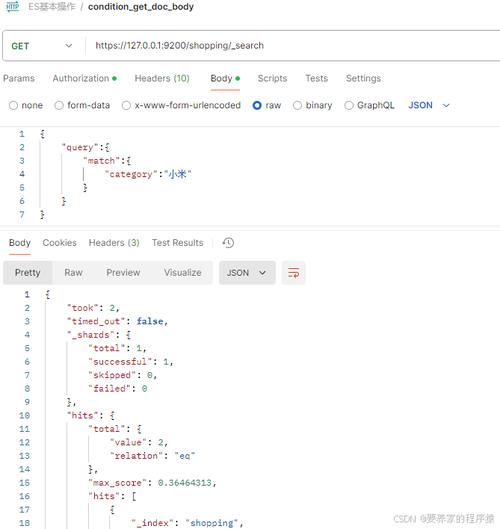Switch response to Preview view
Image resolution: width=500 pixels, height=529 pixels.
click(x=123, y=273)
